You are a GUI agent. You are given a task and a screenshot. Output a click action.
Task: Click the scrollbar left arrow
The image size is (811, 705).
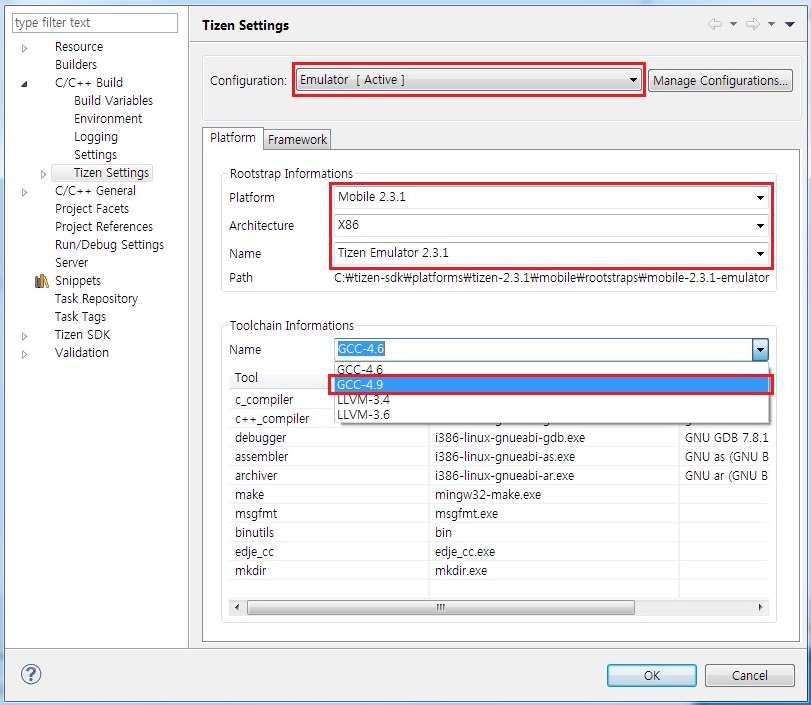[237, 607]
